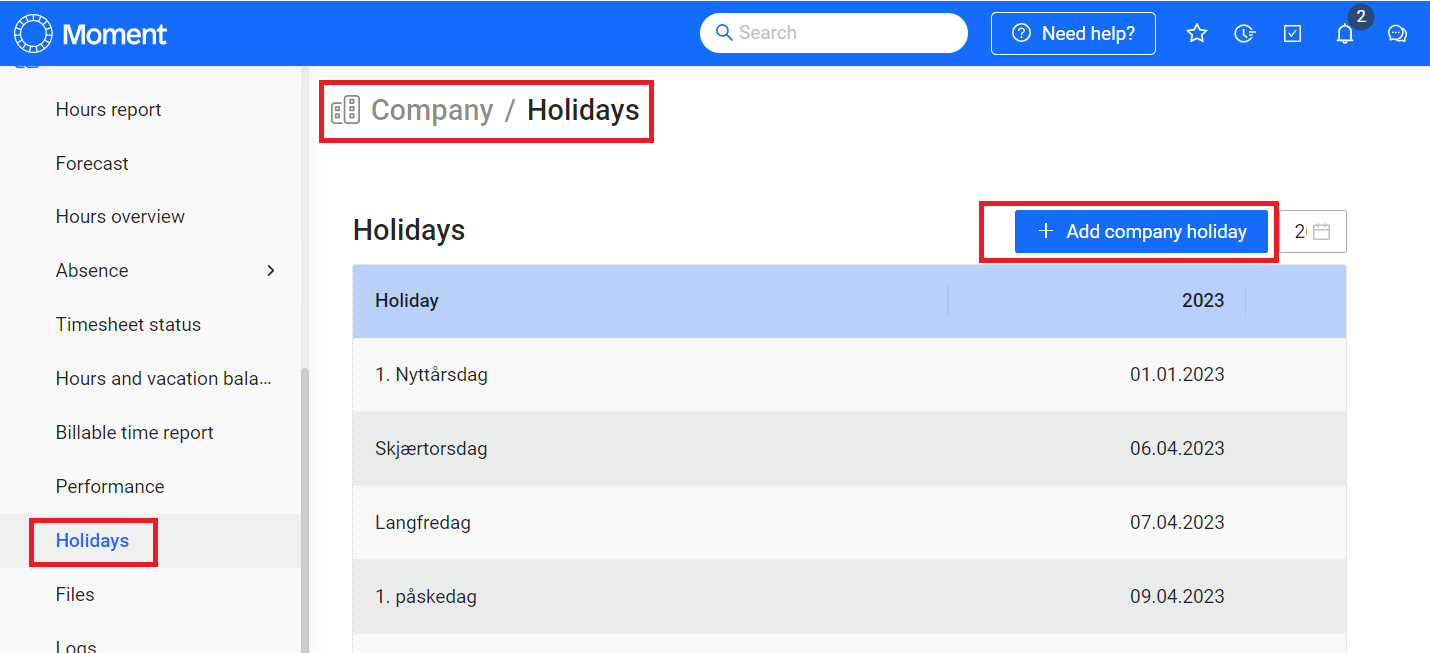The height and width of the screenshot is (653, 1430).
Task: Click Add company holiday button
Action: click(1141, 231)
